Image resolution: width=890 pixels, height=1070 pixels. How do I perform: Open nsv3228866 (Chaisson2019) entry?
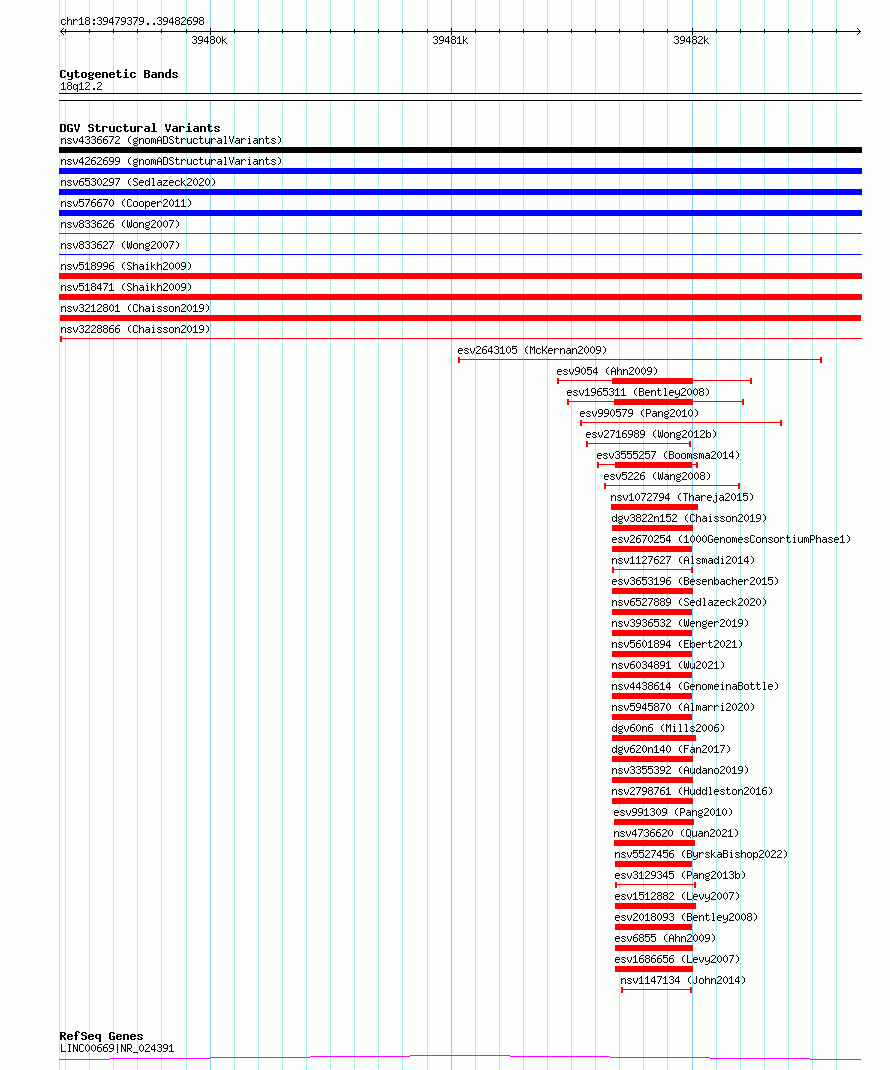pos(135,330)
